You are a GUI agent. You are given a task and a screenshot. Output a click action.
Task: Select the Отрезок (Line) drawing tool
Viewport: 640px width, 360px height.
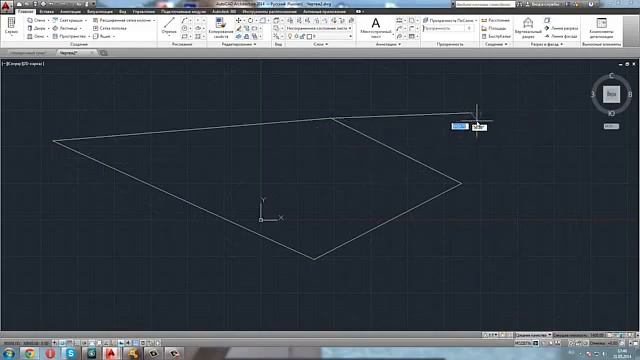169,26
